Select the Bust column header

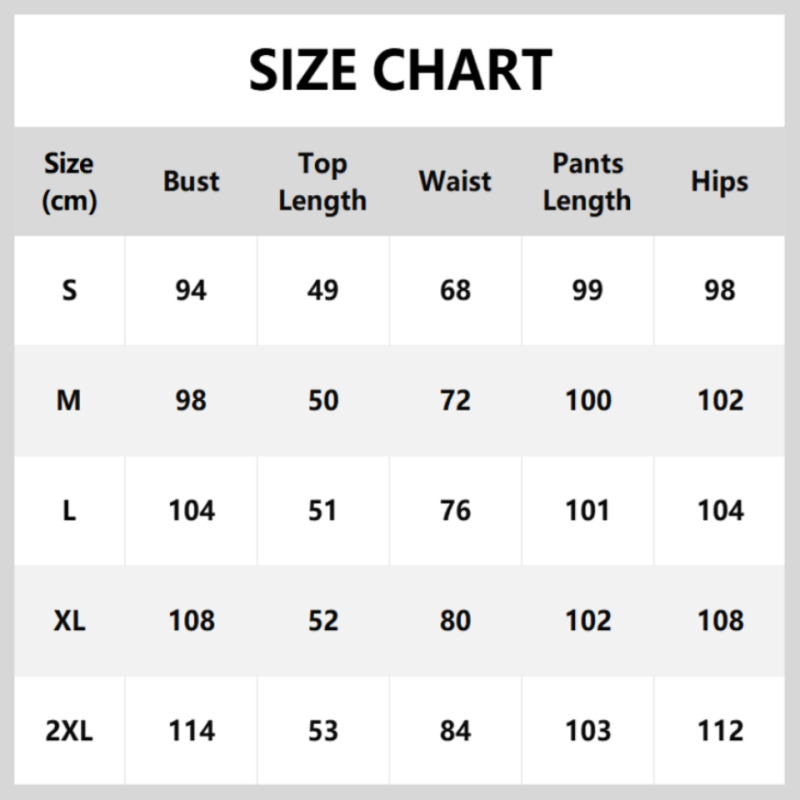coord(191,182)
